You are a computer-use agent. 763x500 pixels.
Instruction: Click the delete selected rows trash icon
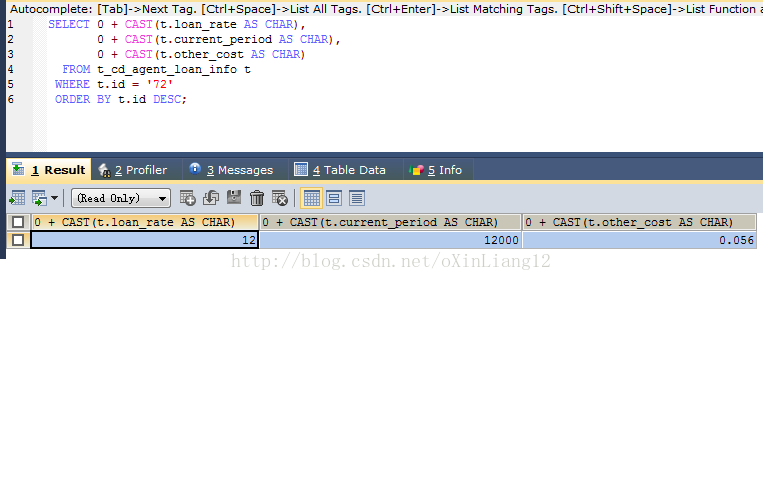click(x=257, y=198)
